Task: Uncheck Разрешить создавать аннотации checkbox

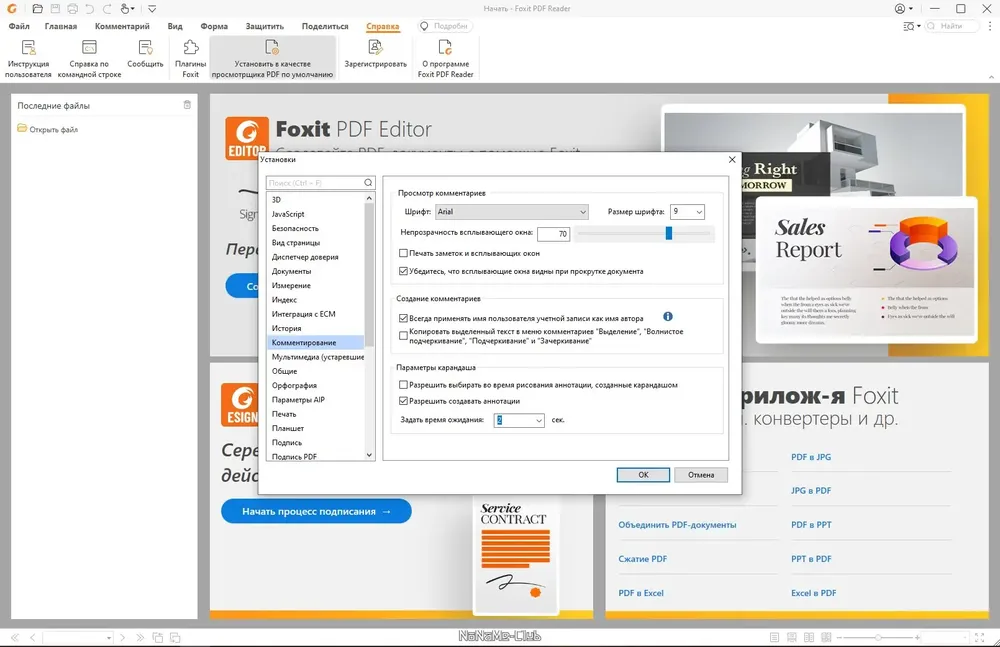Action: pyautogui.click(x=403, y=401)
